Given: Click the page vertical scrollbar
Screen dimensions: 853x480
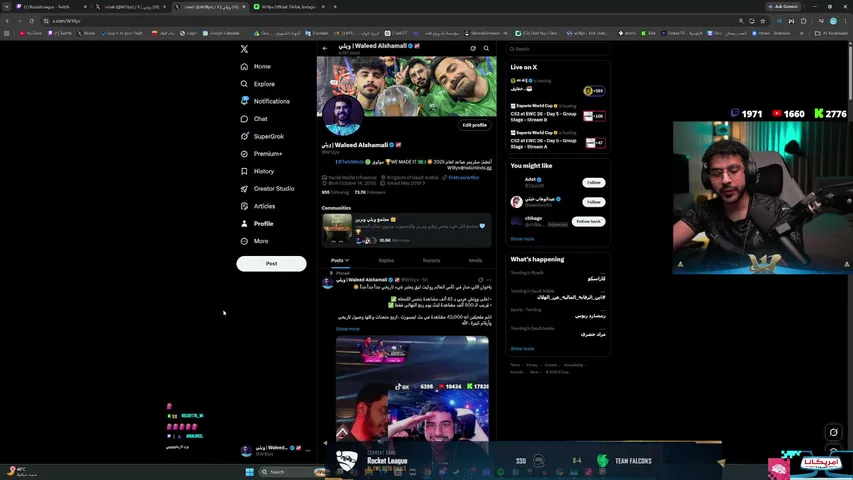Looking at the screenshot, I should coord(850,71).
